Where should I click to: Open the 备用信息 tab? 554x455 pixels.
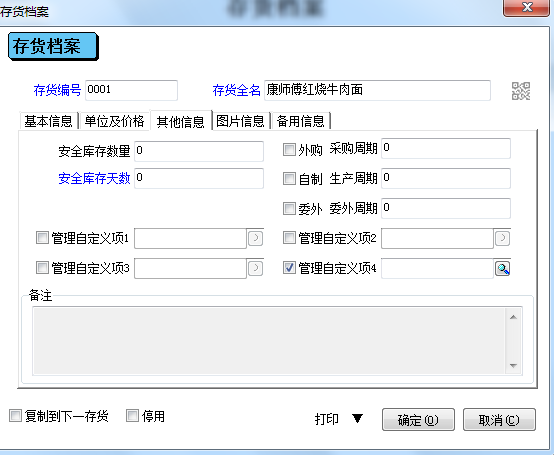(x=301, y=121)
